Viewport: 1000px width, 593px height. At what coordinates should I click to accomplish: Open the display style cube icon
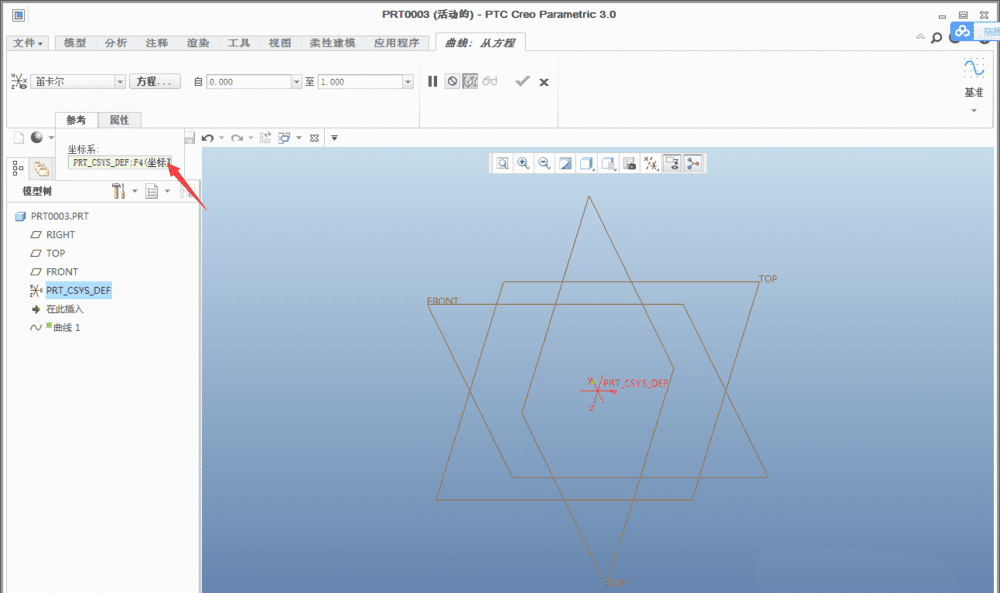(x=587, y=164)
